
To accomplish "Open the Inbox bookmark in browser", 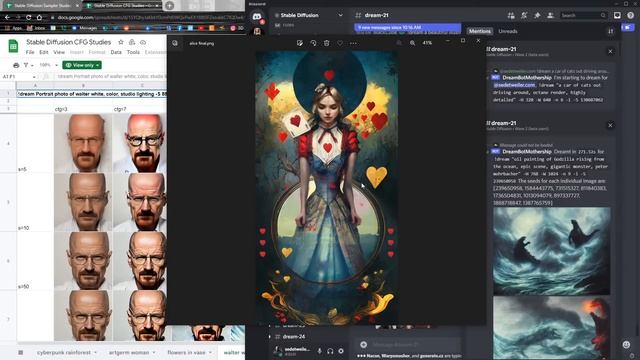I will 36,28.
